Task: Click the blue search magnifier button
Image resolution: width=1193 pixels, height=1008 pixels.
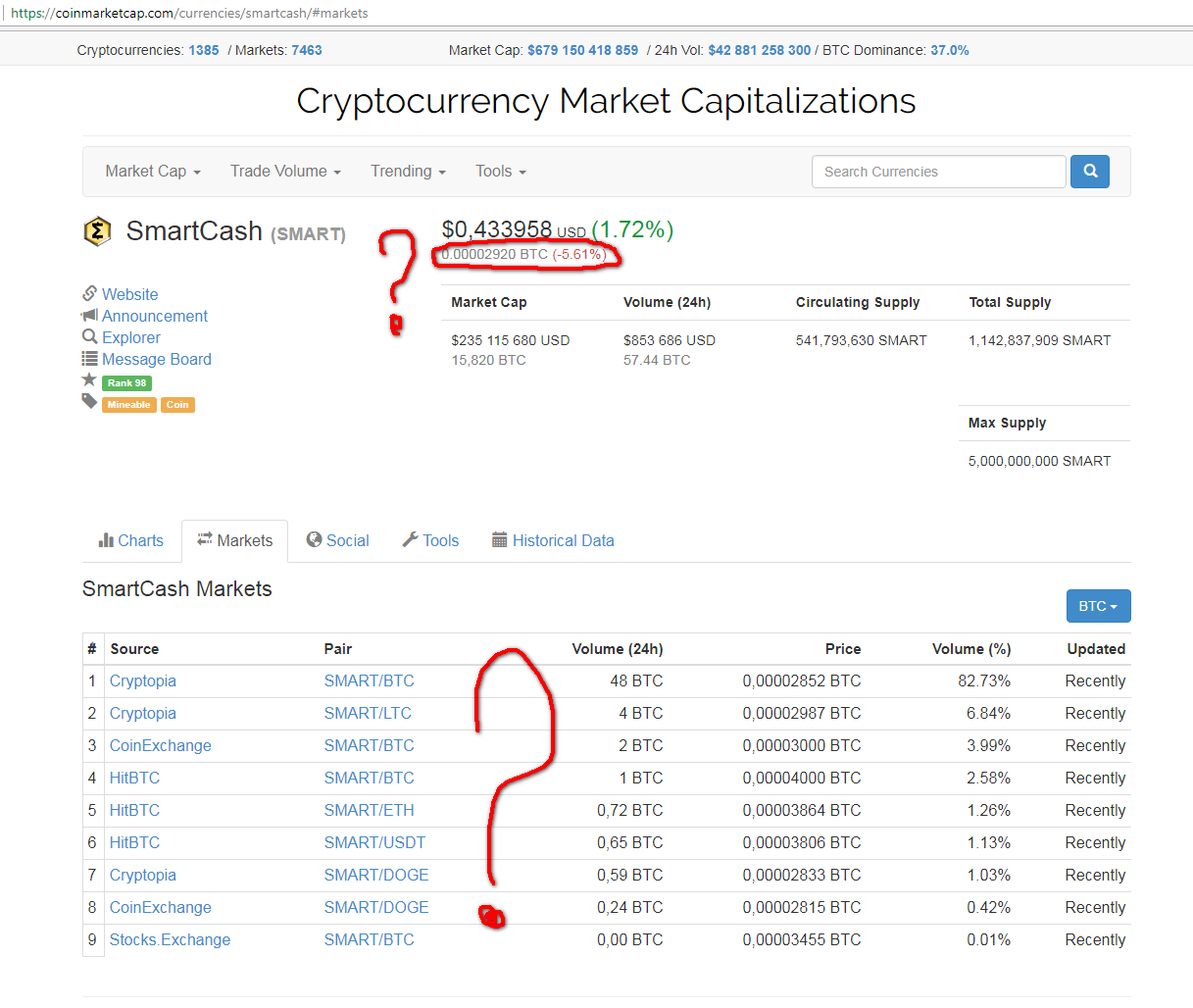Action: [1090, 172]
